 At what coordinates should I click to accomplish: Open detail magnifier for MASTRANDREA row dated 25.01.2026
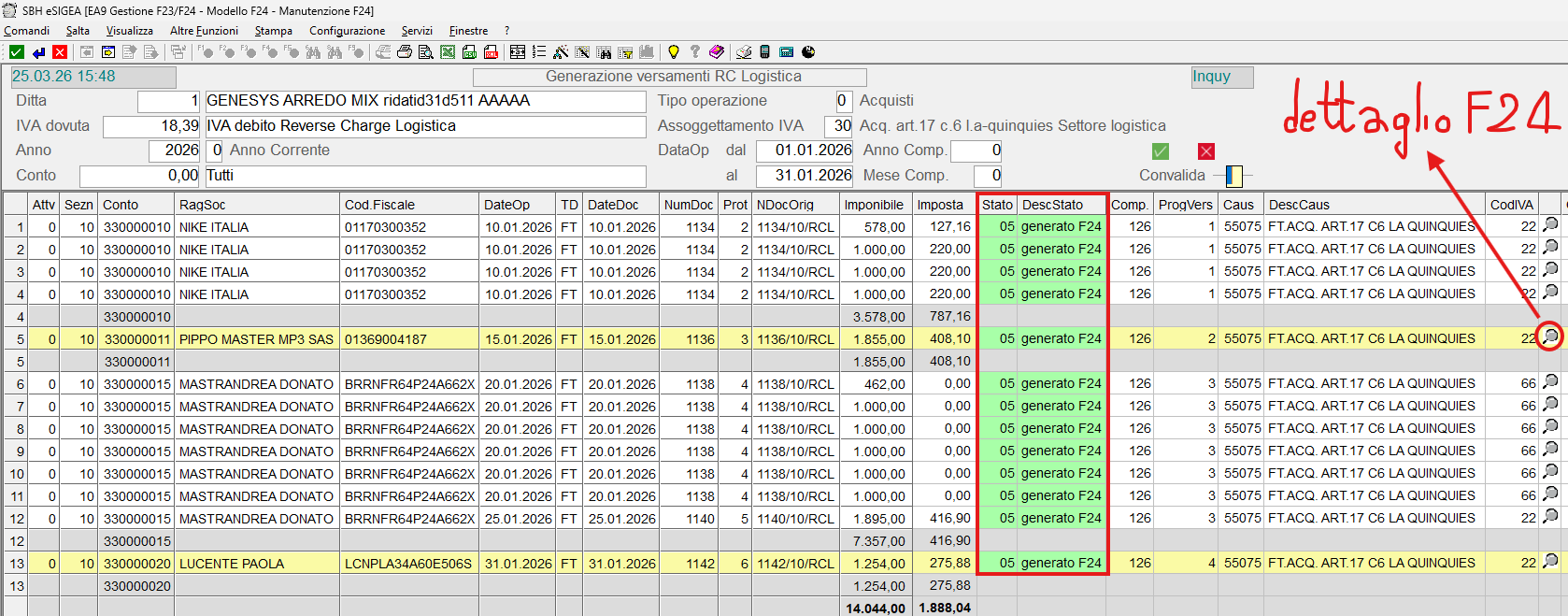pos(1550,516)
